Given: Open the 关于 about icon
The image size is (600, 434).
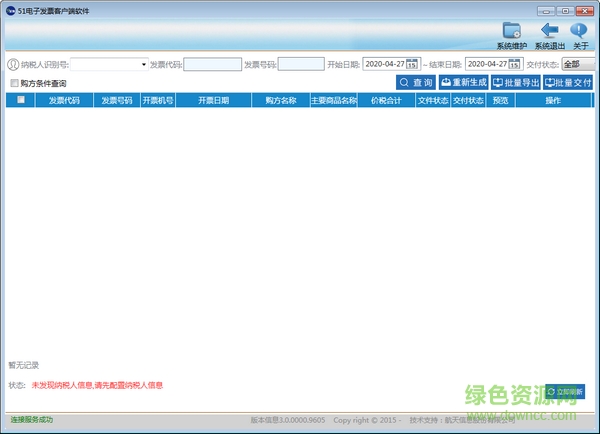Looking at the screenshot, I should [580, 34].
